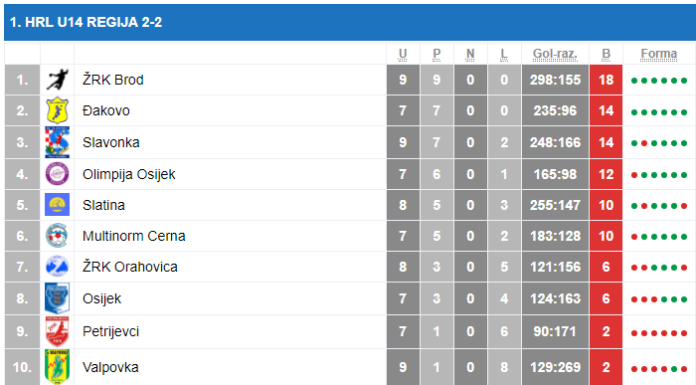Click the B points column header
696x385 pixels.
(x=606, y=54)
